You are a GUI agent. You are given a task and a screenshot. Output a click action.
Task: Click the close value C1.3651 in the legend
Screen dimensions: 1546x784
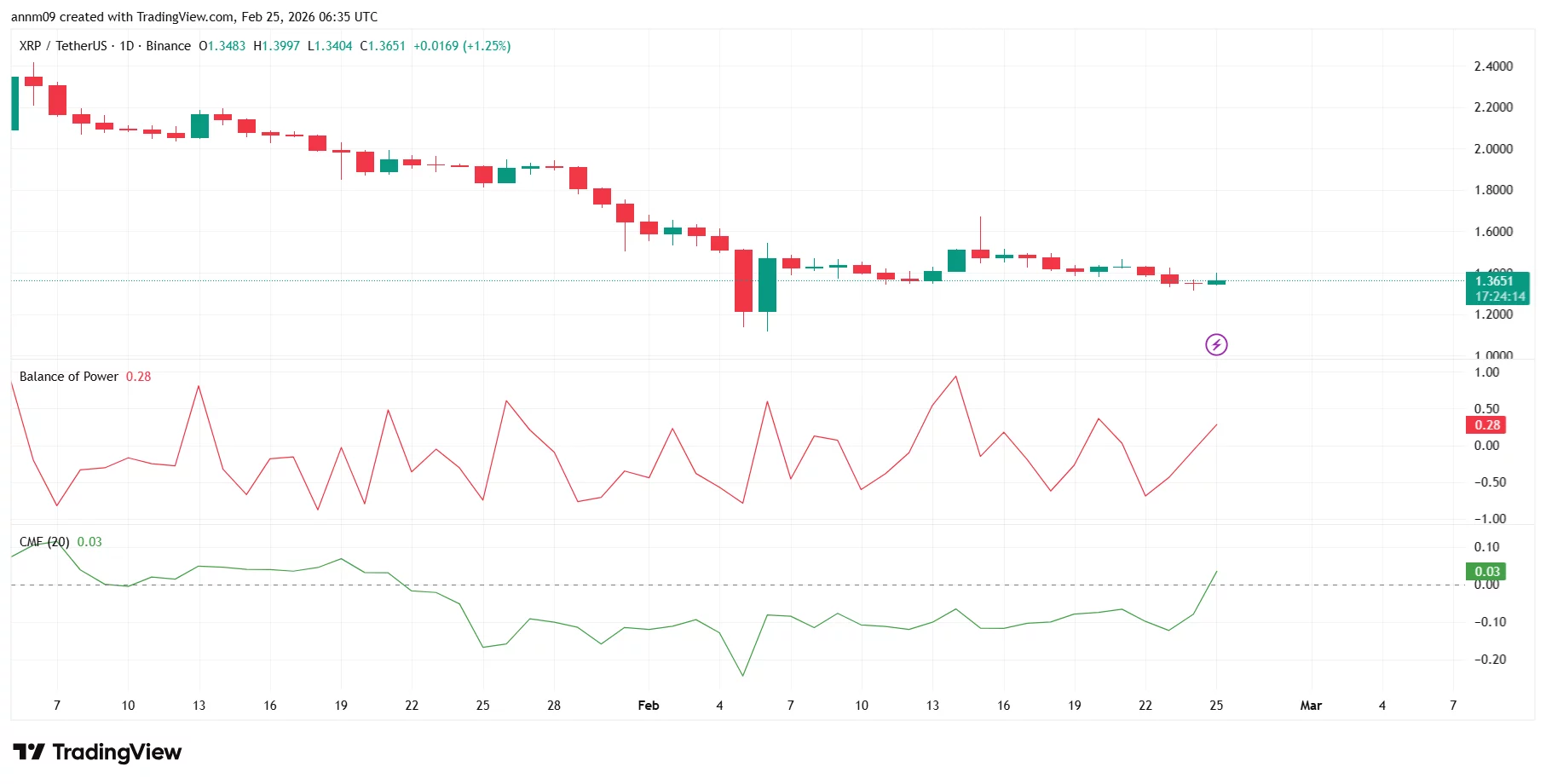[381, 46]
